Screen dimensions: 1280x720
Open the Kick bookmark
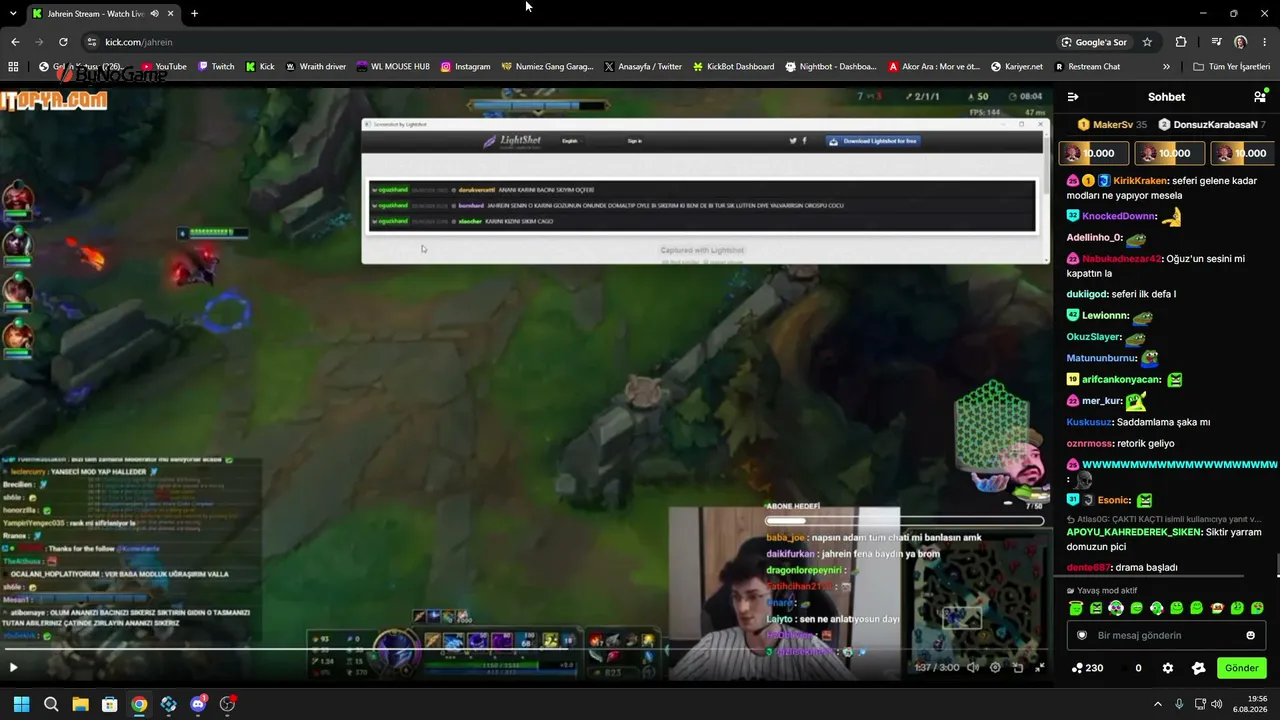(x=260, y=67)
